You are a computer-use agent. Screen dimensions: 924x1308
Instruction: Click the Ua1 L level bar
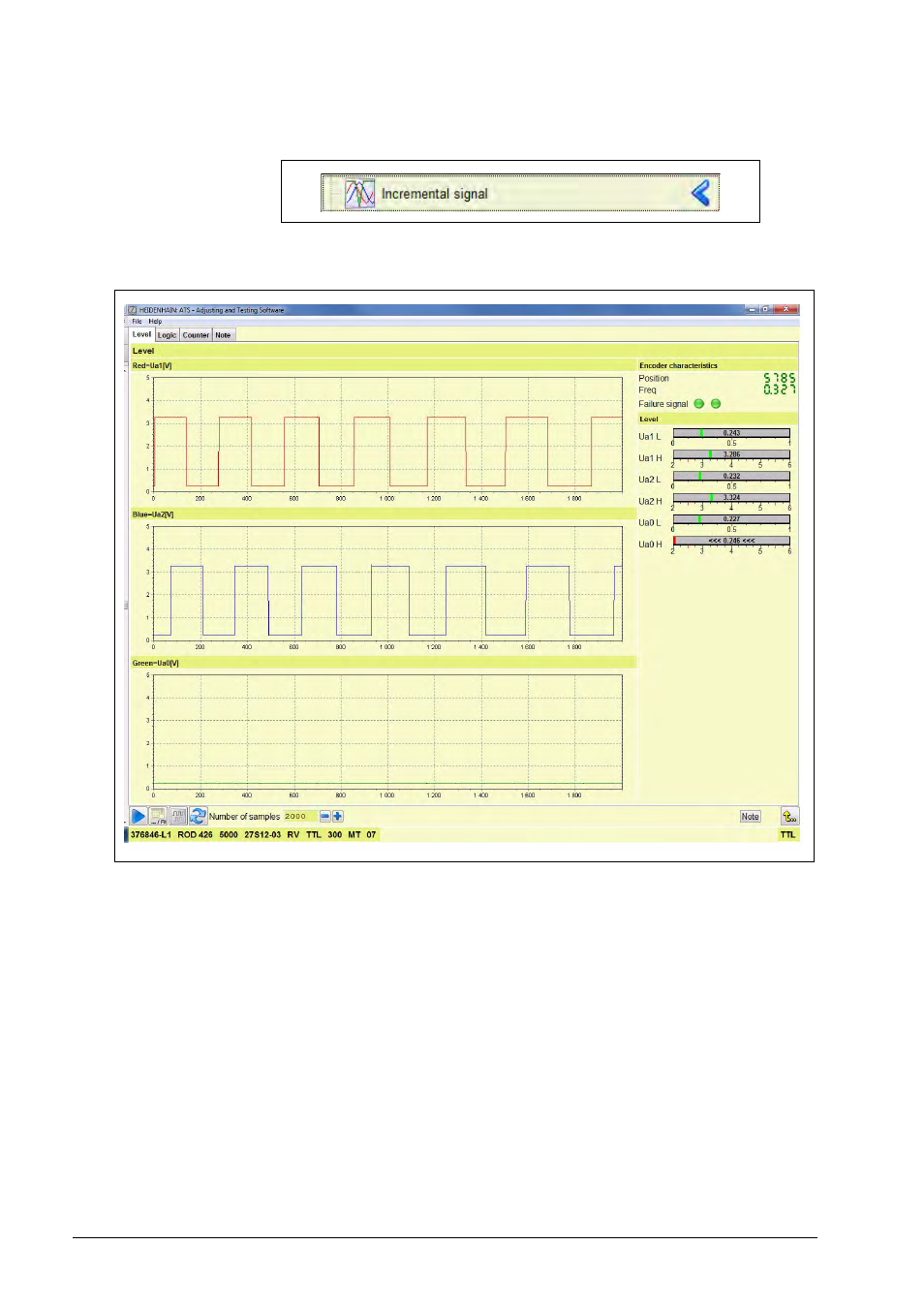[731, 433]
